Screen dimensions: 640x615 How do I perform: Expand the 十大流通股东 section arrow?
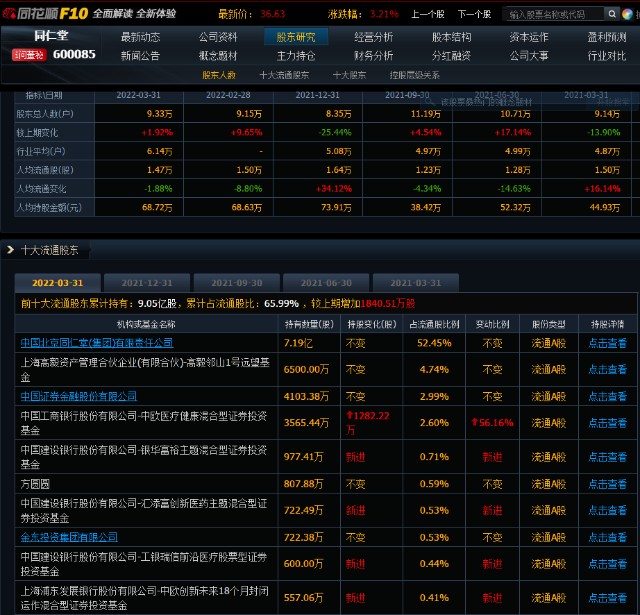point(11,250)
